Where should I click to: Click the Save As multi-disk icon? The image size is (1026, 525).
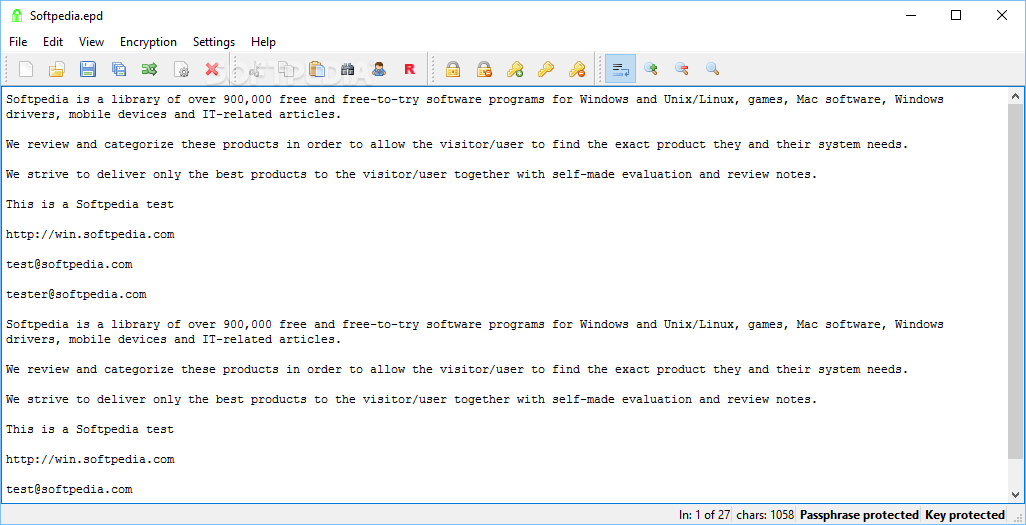(x=118, y=69)
